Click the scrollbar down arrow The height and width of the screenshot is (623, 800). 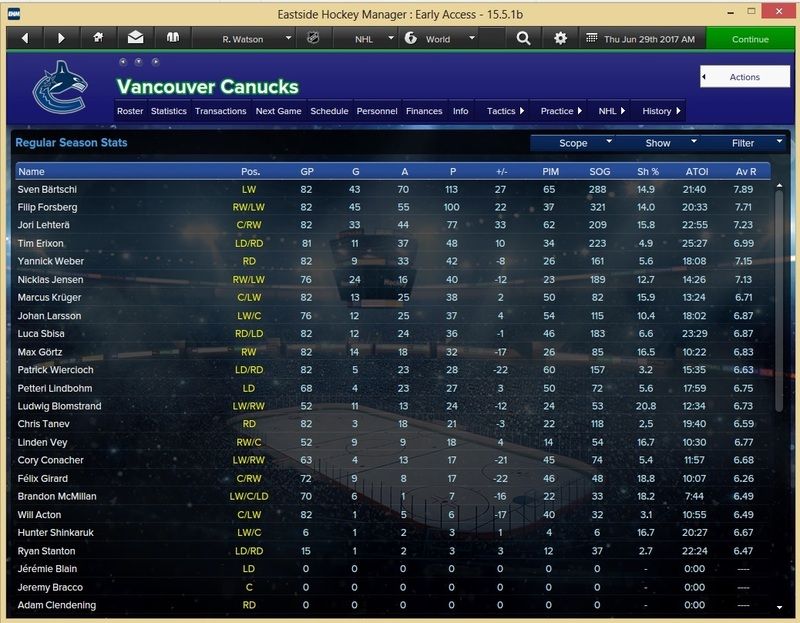pyautogui.click(x=779, y=607)
